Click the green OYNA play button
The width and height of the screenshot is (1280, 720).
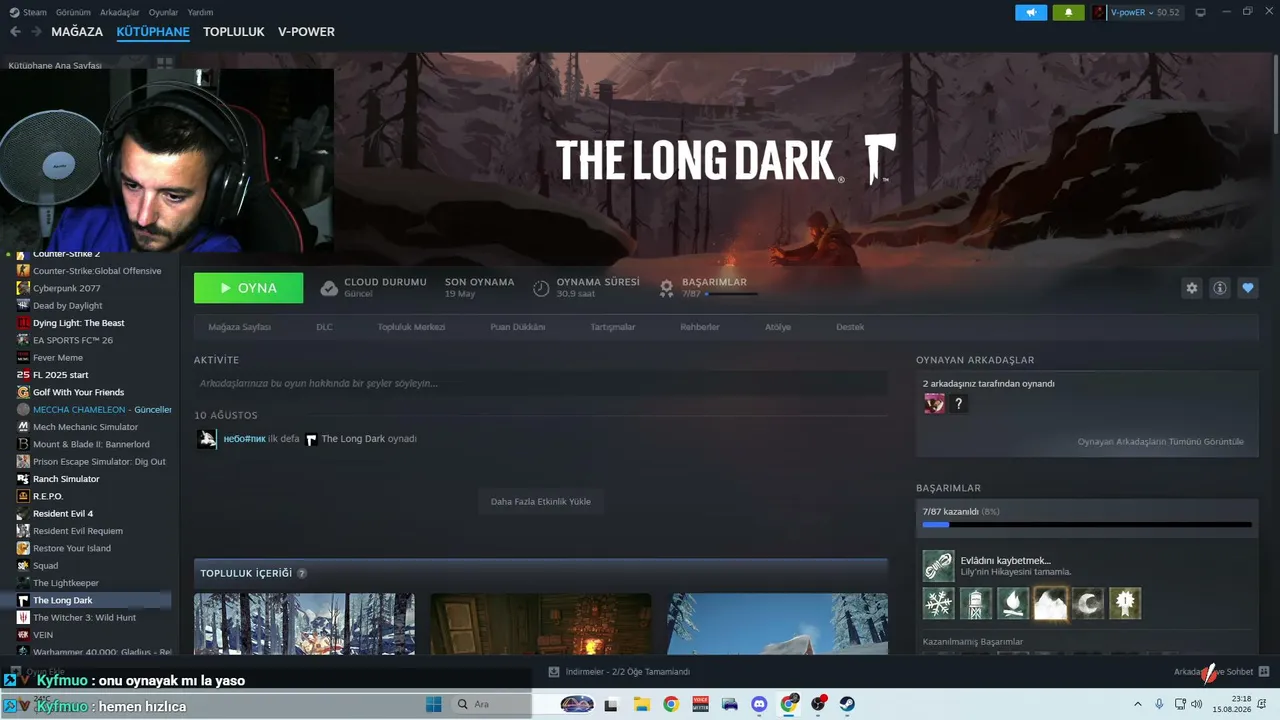tap(248, 288)
